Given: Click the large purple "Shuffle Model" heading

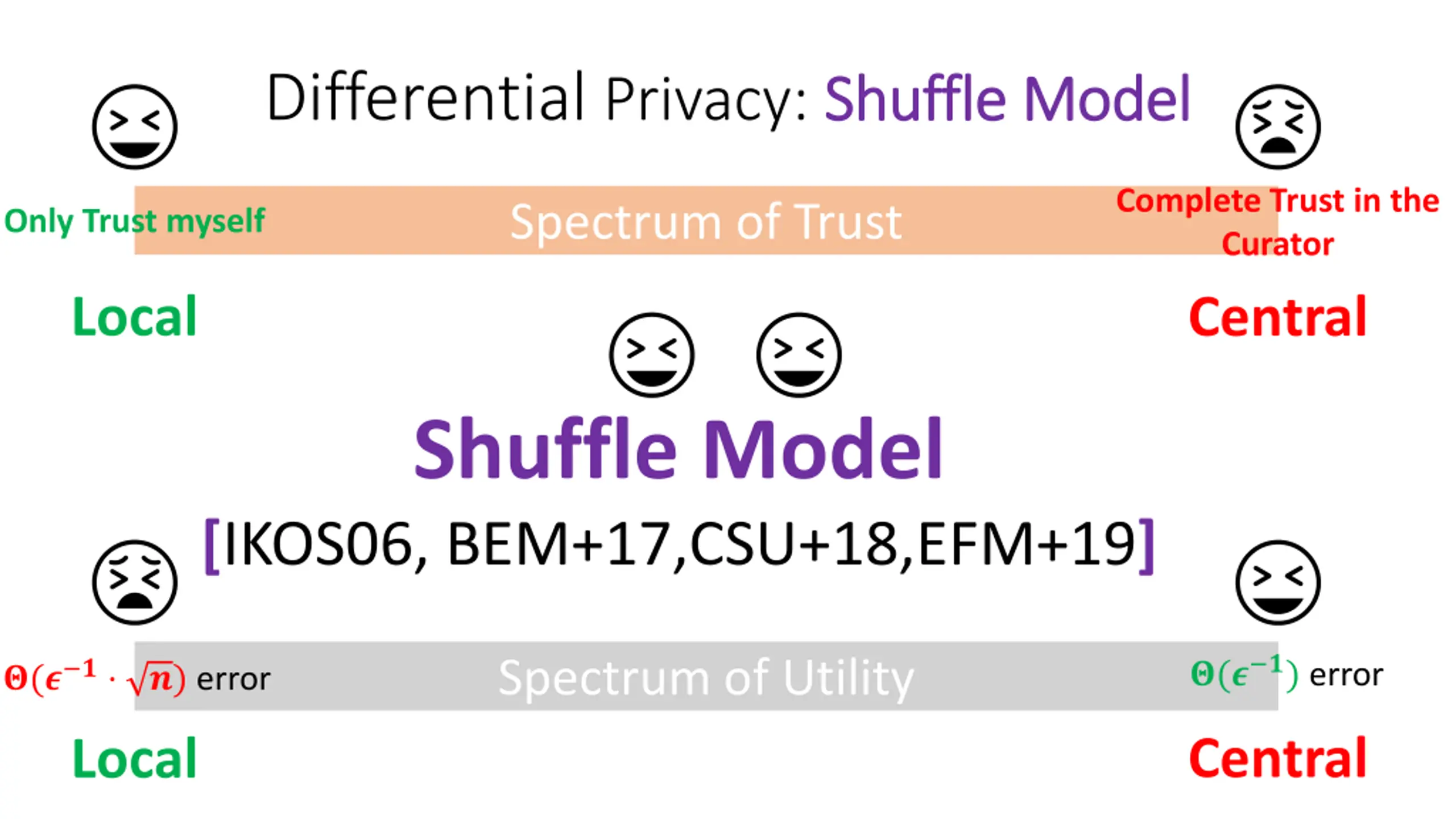Looking at the screenshot, I should (678, 448).
